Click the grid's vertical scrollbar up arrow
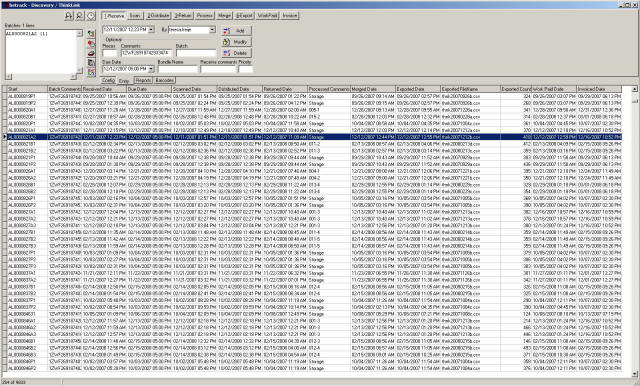 tap(634, 89)
